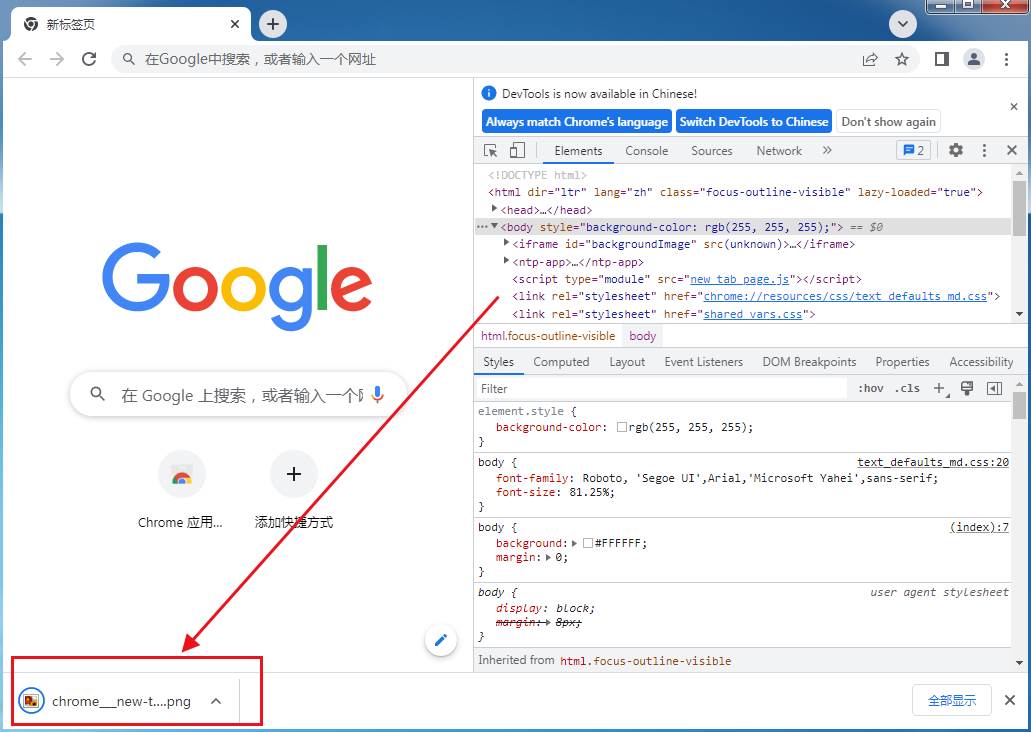Switch to the Elements tab
The image size is (1031, 732).
[578, 151]
